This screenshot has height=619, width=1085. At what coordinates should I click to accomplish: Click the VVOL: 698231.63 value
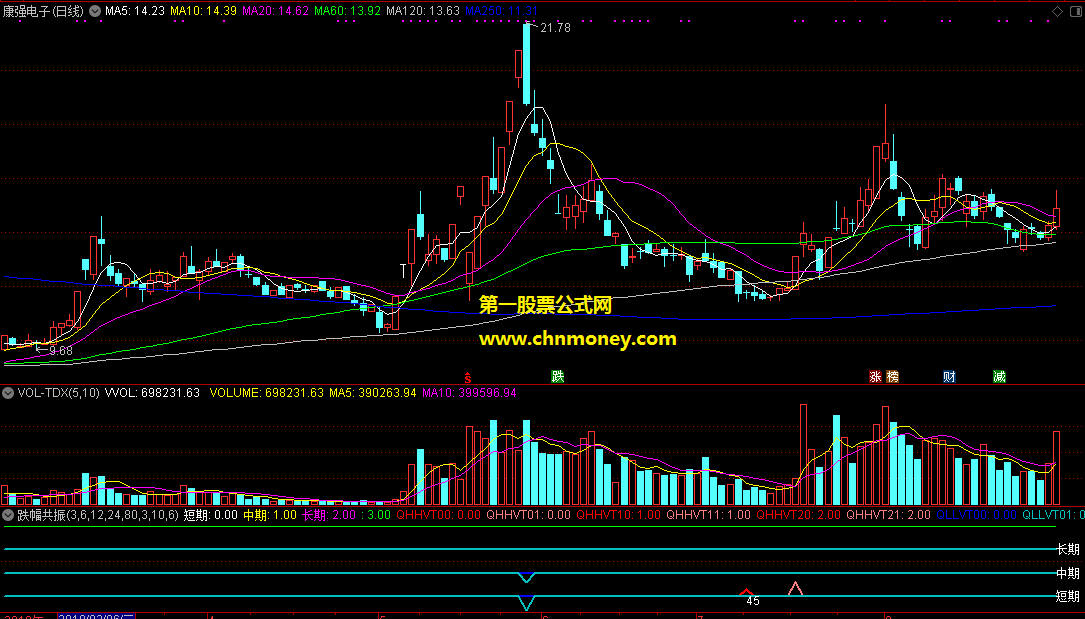click(x=152, y=393)
